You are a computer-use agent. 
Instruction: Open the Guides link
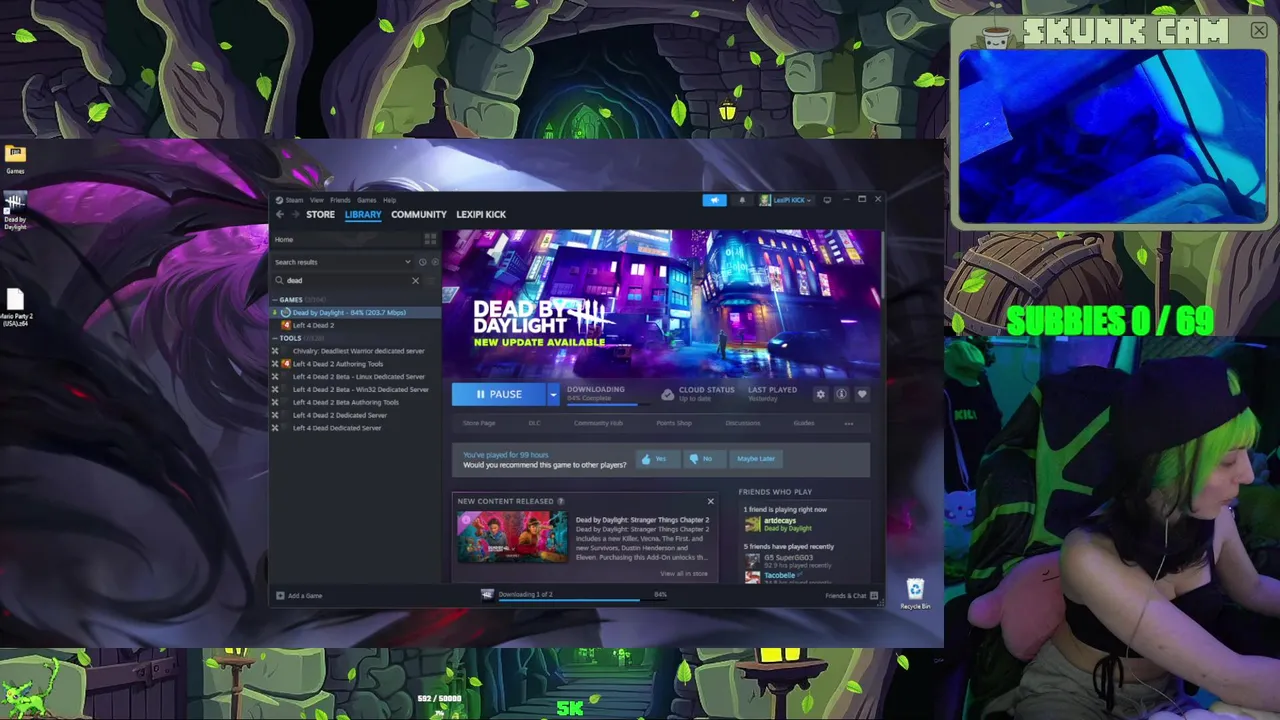(804, 423)
